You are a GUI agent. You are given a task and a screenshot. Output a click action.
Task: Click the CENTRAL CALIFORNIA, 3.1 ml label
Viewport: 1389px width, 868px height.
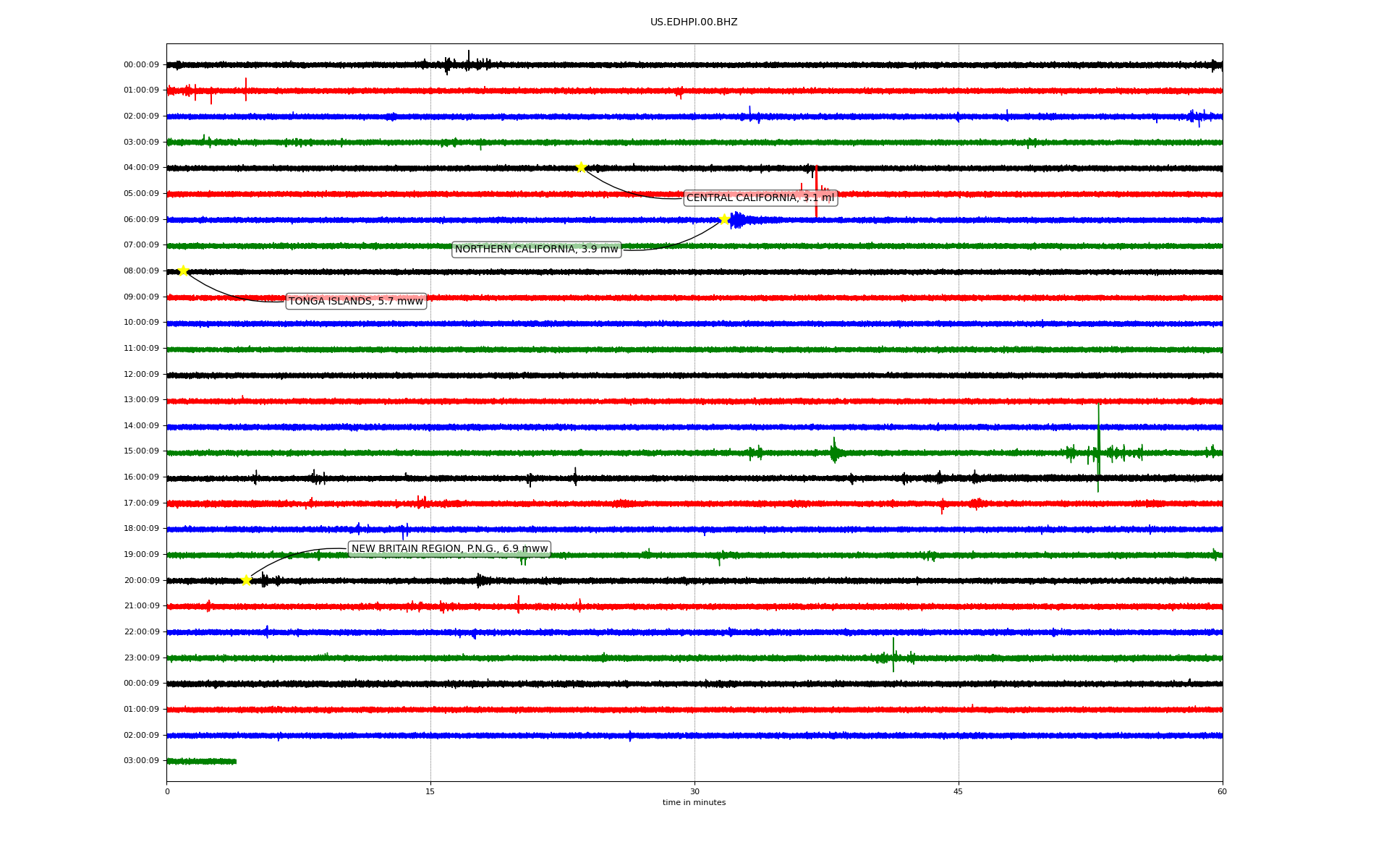tap(760, 198)
